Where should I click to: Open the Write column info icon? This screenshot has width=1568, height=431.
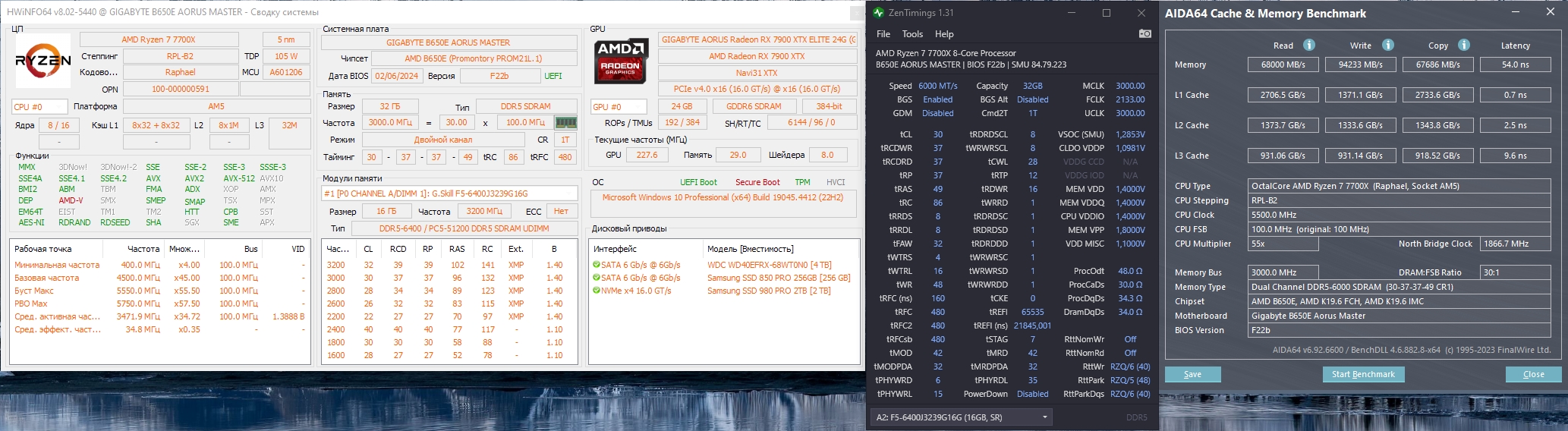(1388, 45)
